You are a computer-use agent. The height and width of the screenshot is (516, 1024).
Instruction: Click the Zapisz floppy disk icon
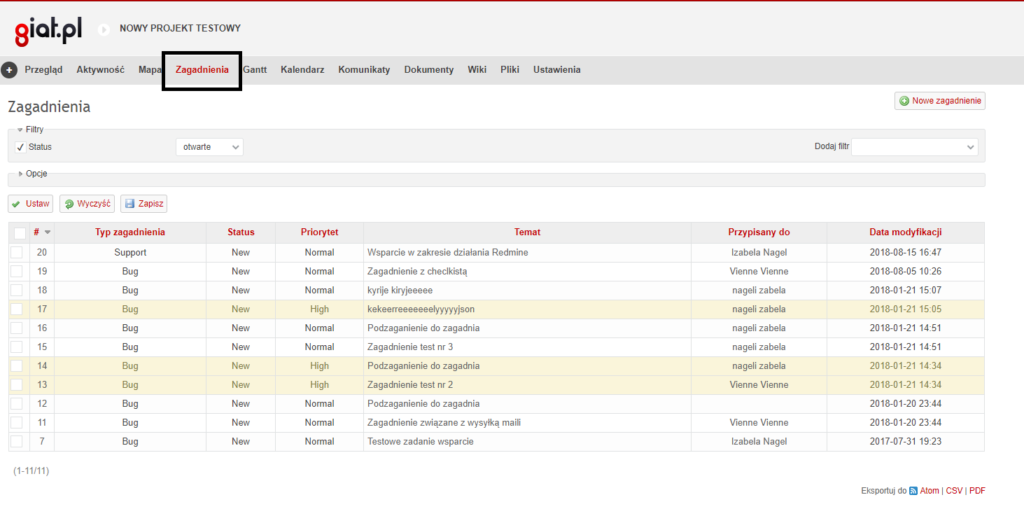[x=130, y=204]
